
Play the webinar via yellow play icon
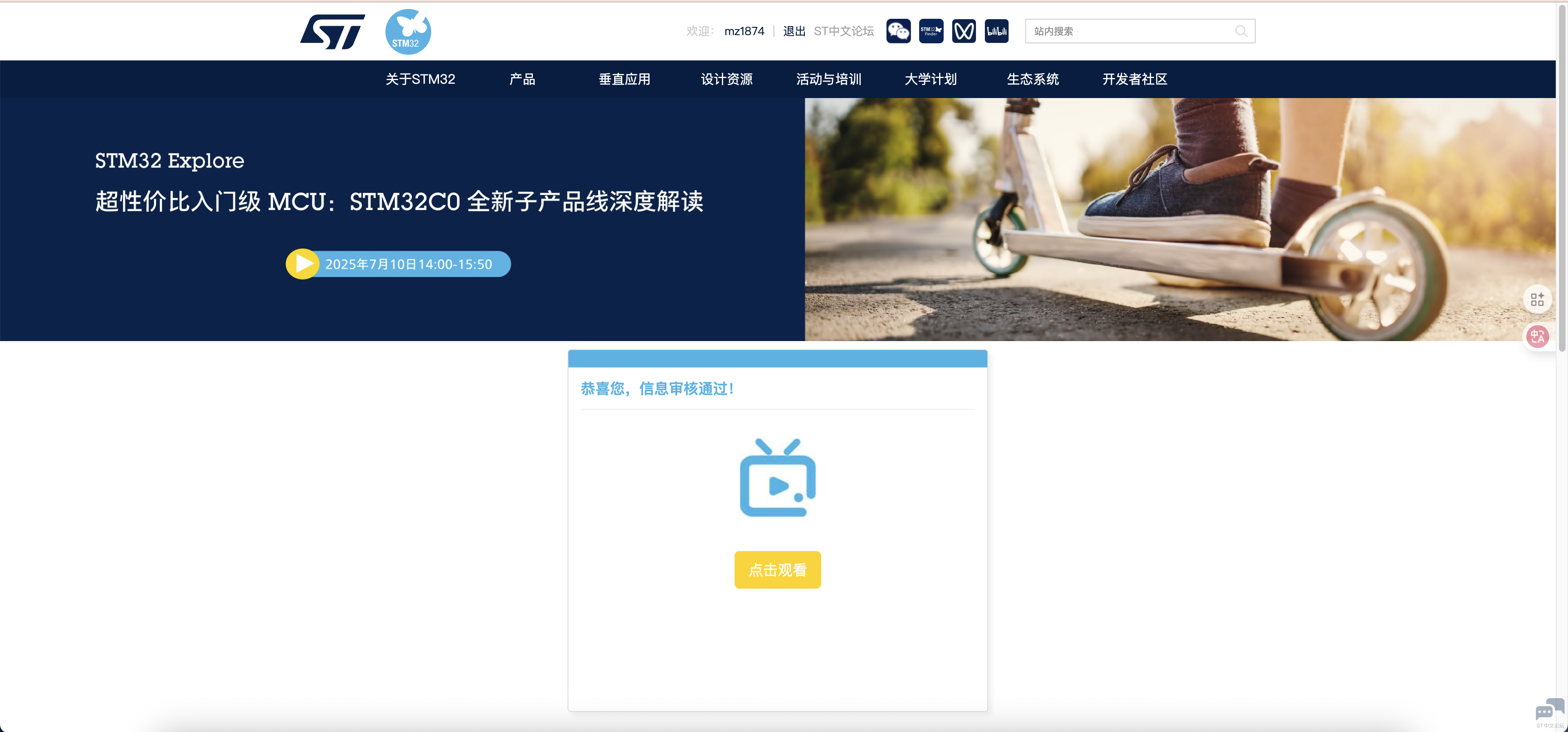[x=303, y=264]
